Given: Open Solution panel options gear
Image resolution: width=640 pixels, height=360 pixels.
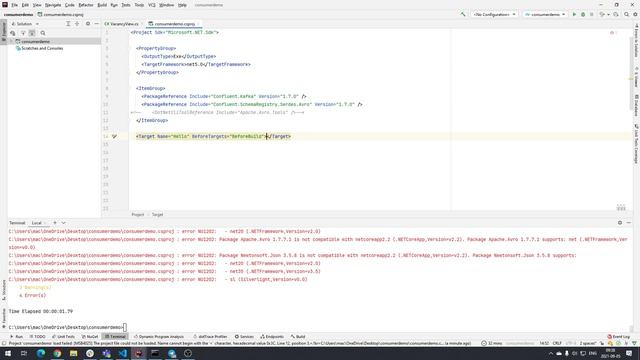Looking at the screenshot, I should 88,24.
